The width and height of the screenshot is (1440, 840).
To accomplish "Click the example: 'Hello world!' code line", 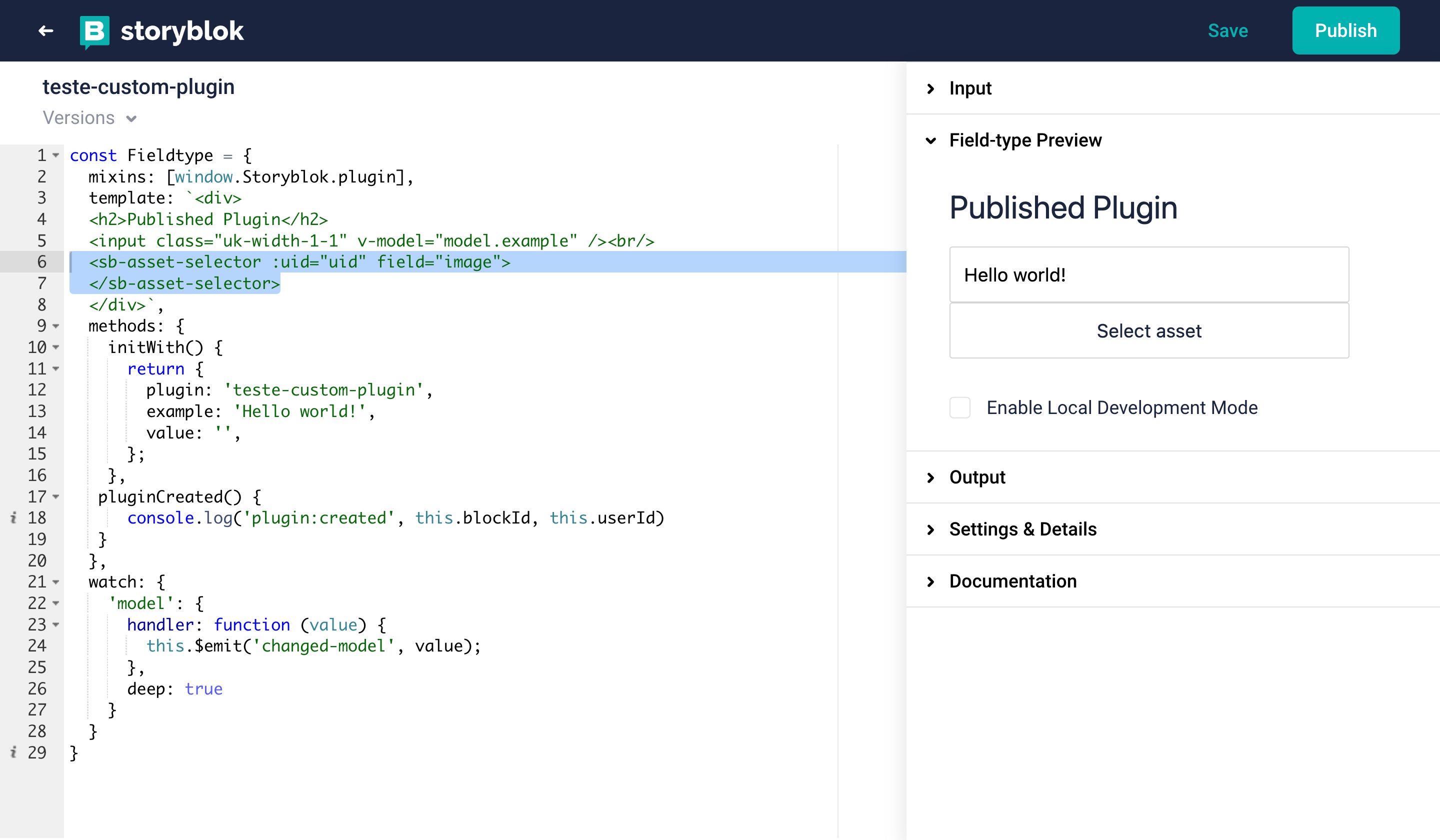I will [260, 411].
